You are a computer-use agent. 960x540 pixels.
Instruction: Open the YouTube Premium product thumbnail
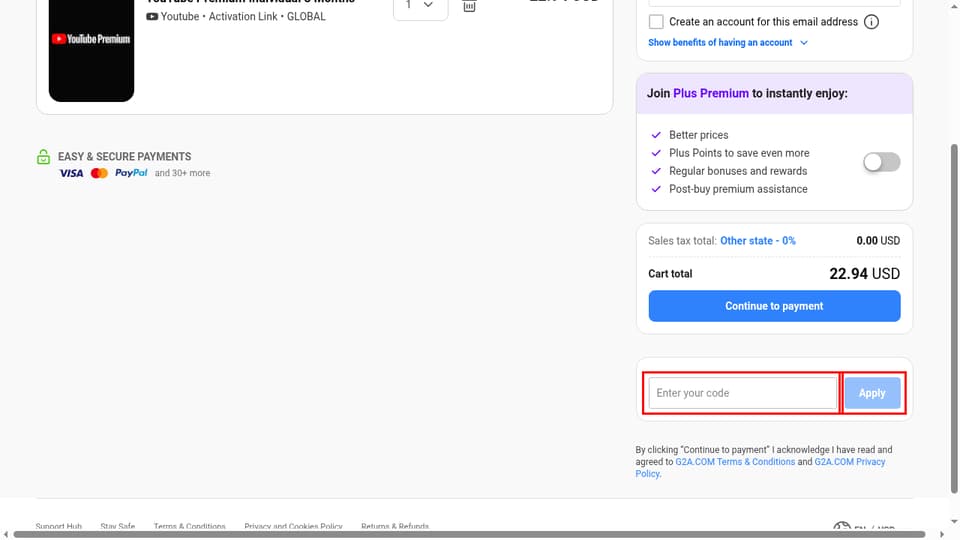(91, 50)
